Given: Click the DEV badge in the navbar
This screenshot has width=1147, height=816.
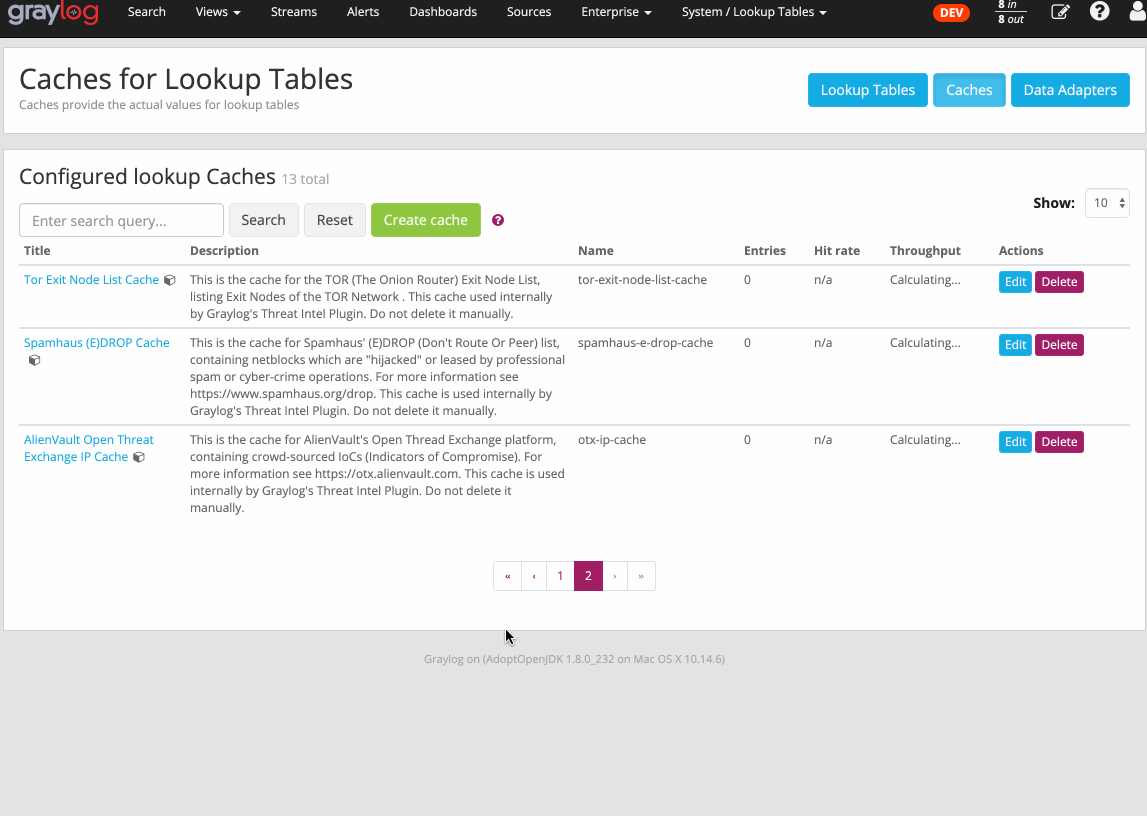Looking at the screenshot, I should click(951, 12).
